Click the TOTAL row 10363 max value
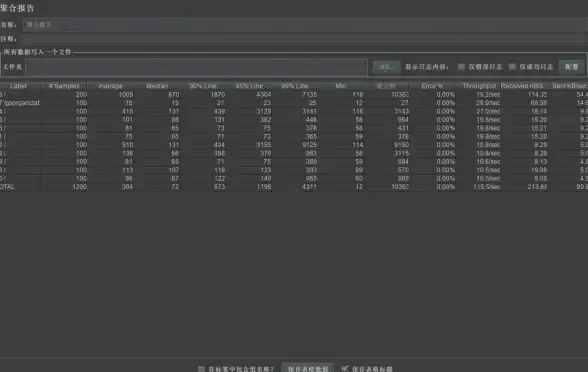Viewport: 588px width, 372px height. point(400,187)
